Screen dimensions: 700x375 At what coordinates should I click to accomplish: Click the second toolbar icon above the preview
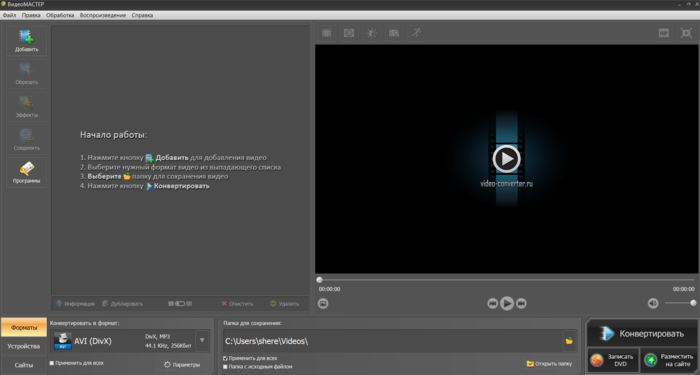click(x=349, y=33)
